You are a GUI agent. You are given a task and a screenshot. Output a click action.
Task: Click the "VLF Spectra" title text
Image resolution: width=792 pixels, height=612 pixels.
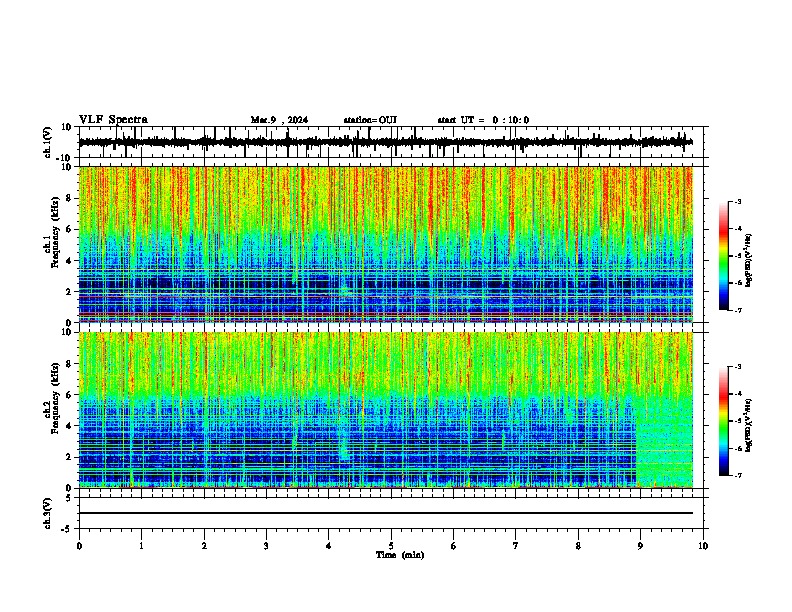pyautogui.click(x=113, y=120)
